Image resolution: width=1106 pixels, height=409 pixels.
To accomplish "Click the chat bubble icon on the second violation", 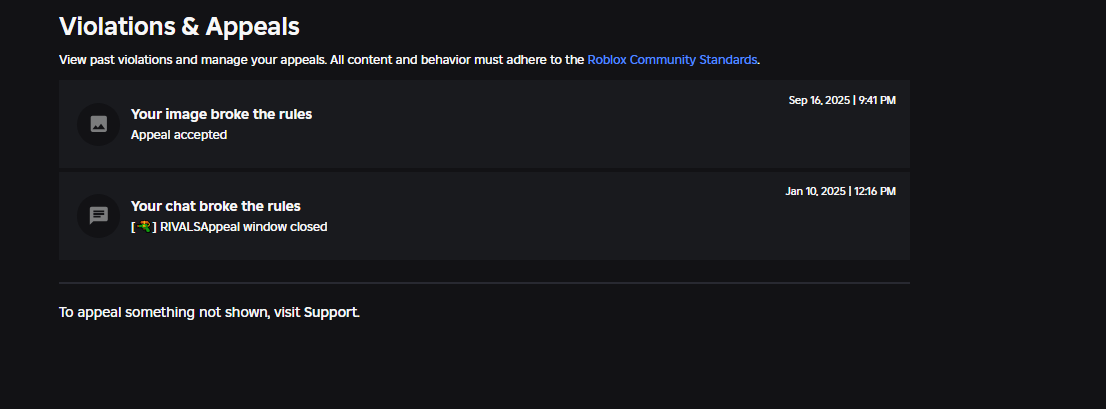I will (98, 216).
